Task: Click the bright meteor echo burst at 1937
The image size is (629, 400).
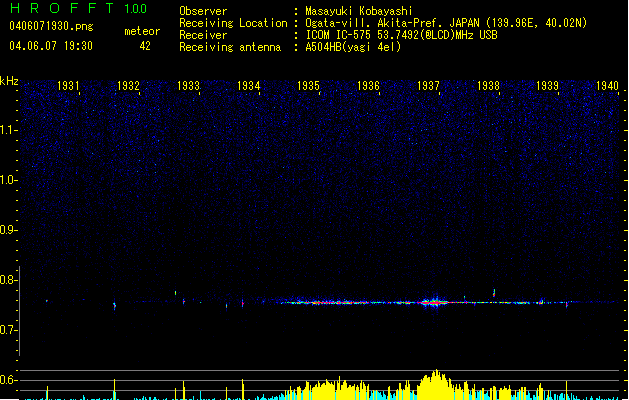Action: [x=434, y=302]
